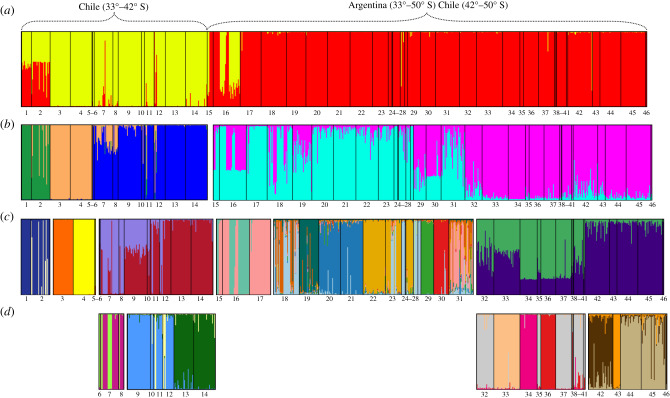The width and height of the screenshot is (670, 398).
Task: Click population label 3 under panel a
Action: pos(59,113)
